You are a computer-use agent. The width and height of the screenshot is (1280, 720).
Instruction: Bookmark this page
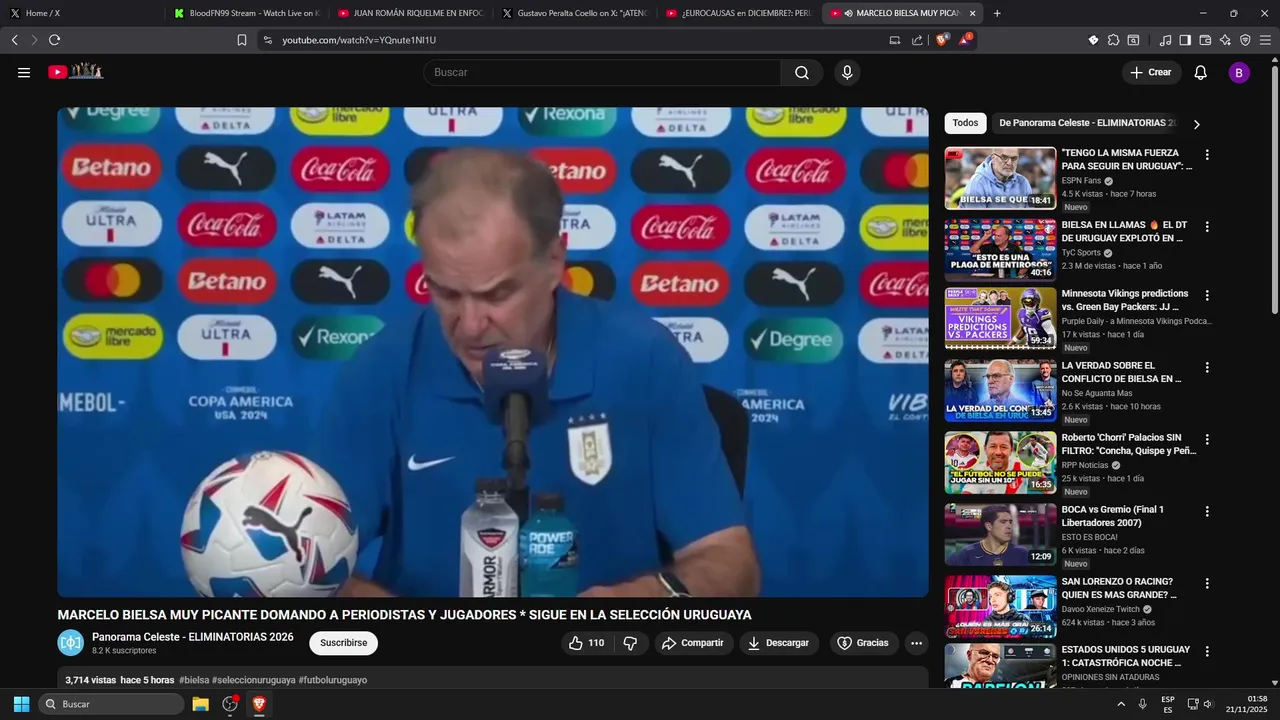(241, 40)
